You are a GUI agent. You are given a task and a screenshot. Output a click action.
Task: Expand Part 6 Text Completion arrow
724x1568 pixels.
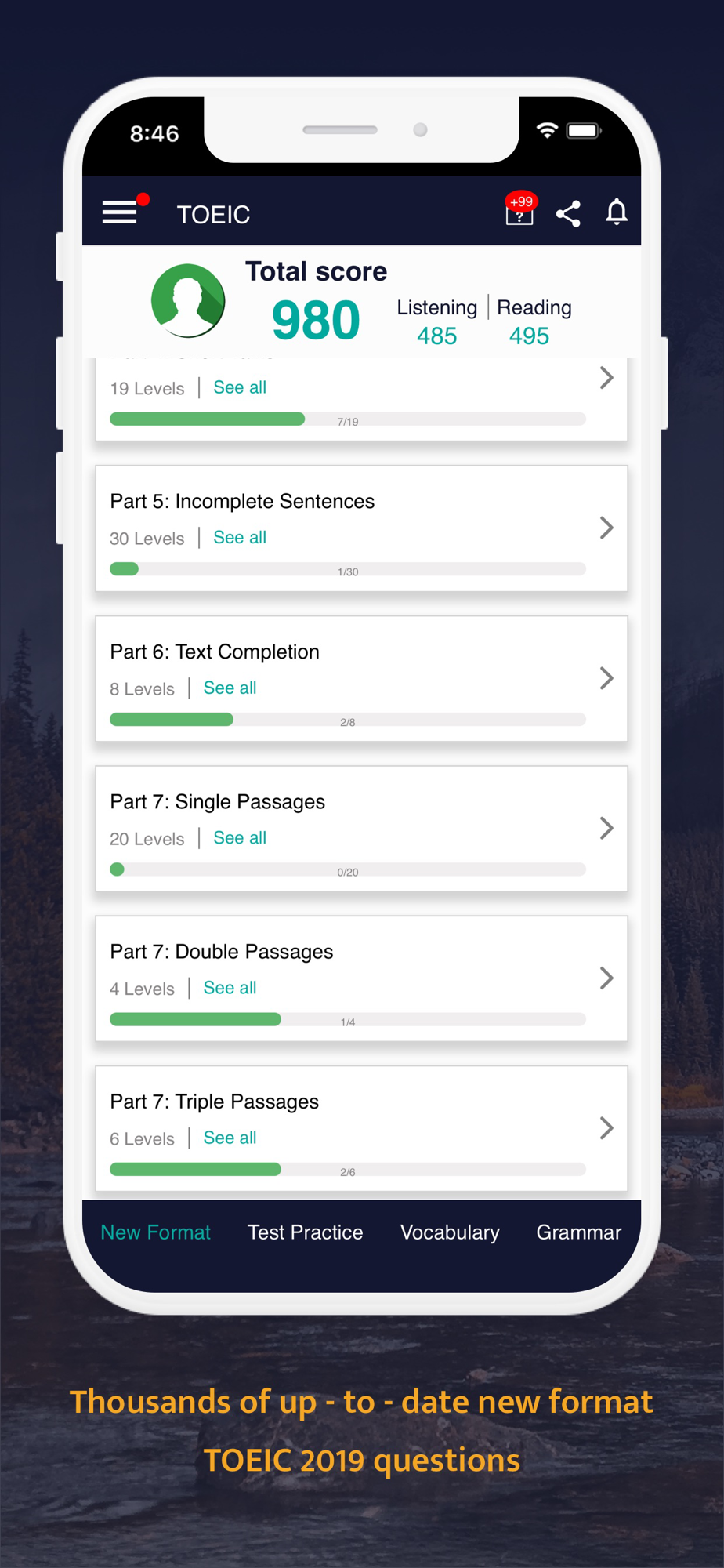click(606, 678)
